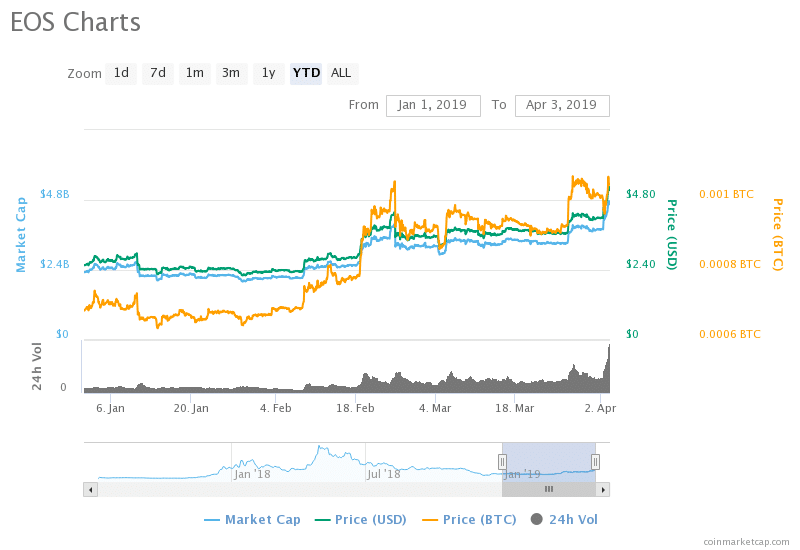Click the EOS Charts heading
This screenshot has width=800, height=550.
[76, 22]
